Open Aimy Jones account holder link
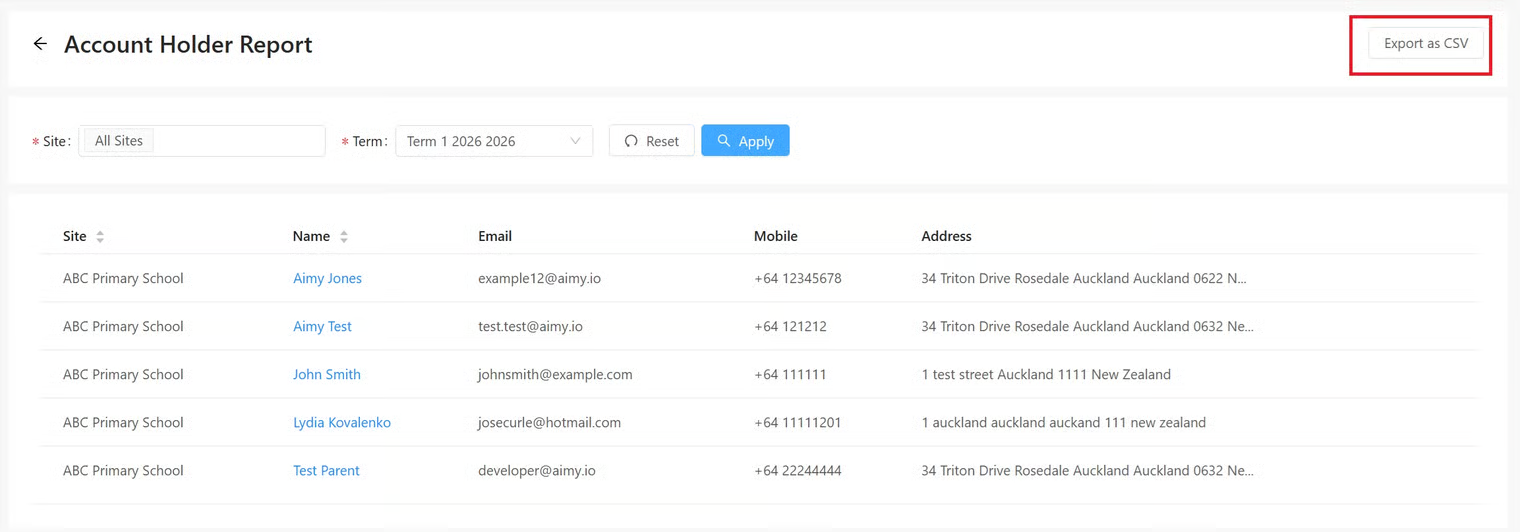Image resolution: width=1520 pixels, height=532 pixels. pyautogui.click(x=327, y=278)
